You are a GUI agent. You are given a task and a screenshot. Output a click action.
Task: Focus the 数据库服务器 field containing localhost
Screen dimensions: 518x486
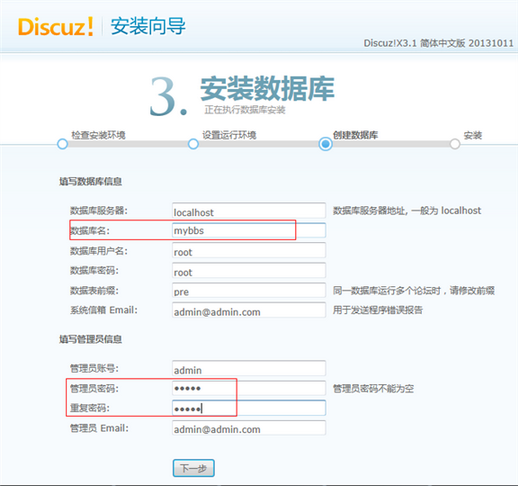coord(249,211)
